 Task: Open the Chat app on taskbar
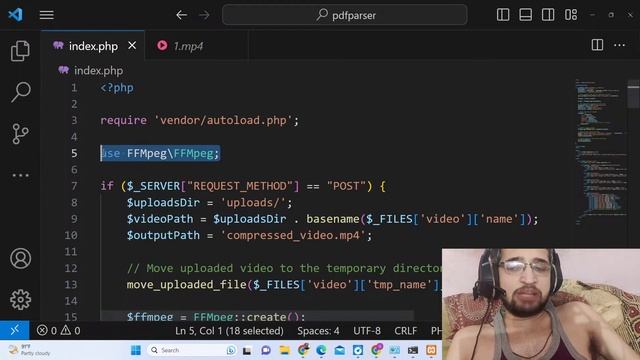click(266, 350)
